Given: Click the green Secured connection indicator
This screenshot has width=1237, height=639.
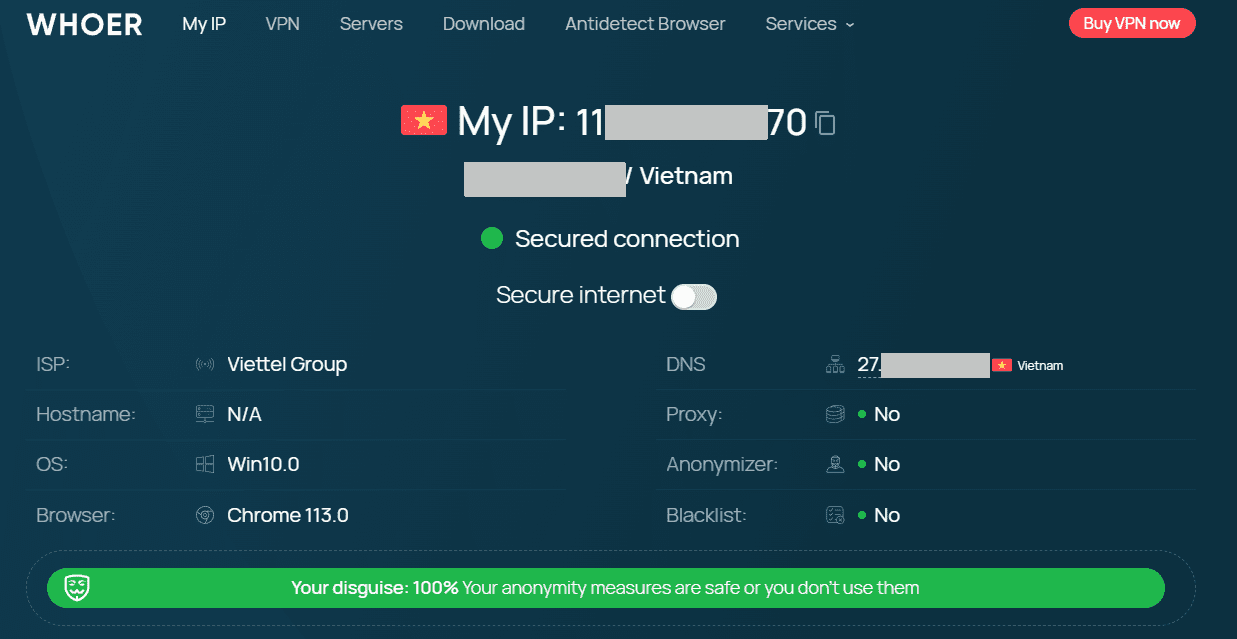Looking at the screenshot, I should pyautogui.click(x=491, y=238).
